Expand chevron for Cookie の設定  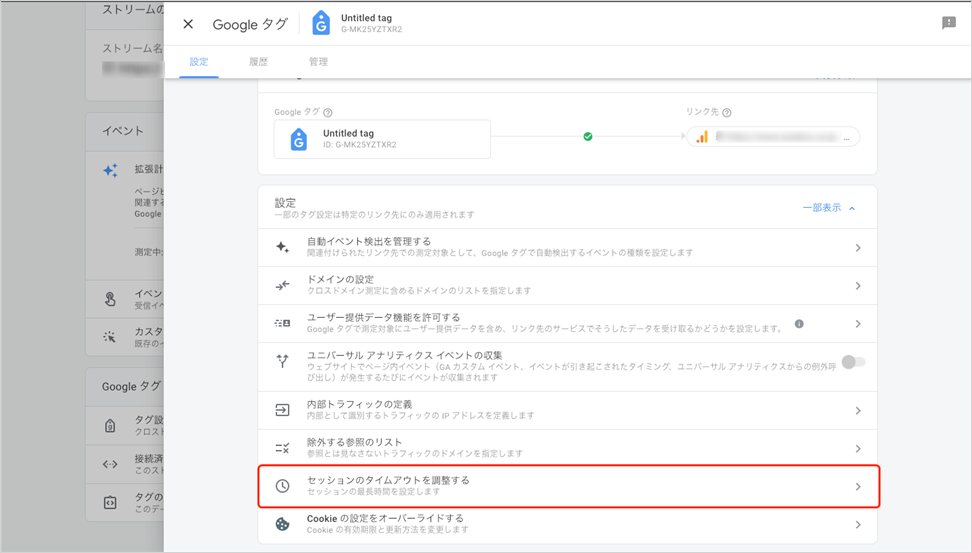click(858, 524)
